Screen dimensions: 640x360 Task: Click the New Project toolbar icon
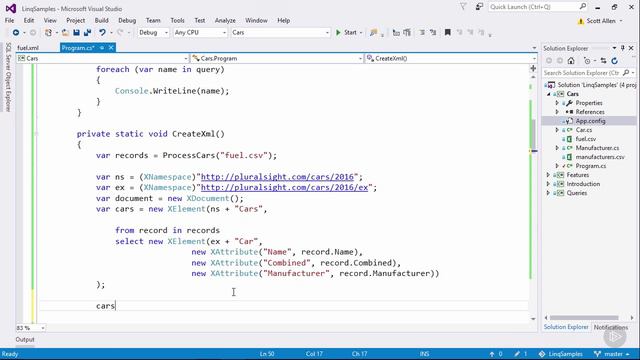(49, 33)
